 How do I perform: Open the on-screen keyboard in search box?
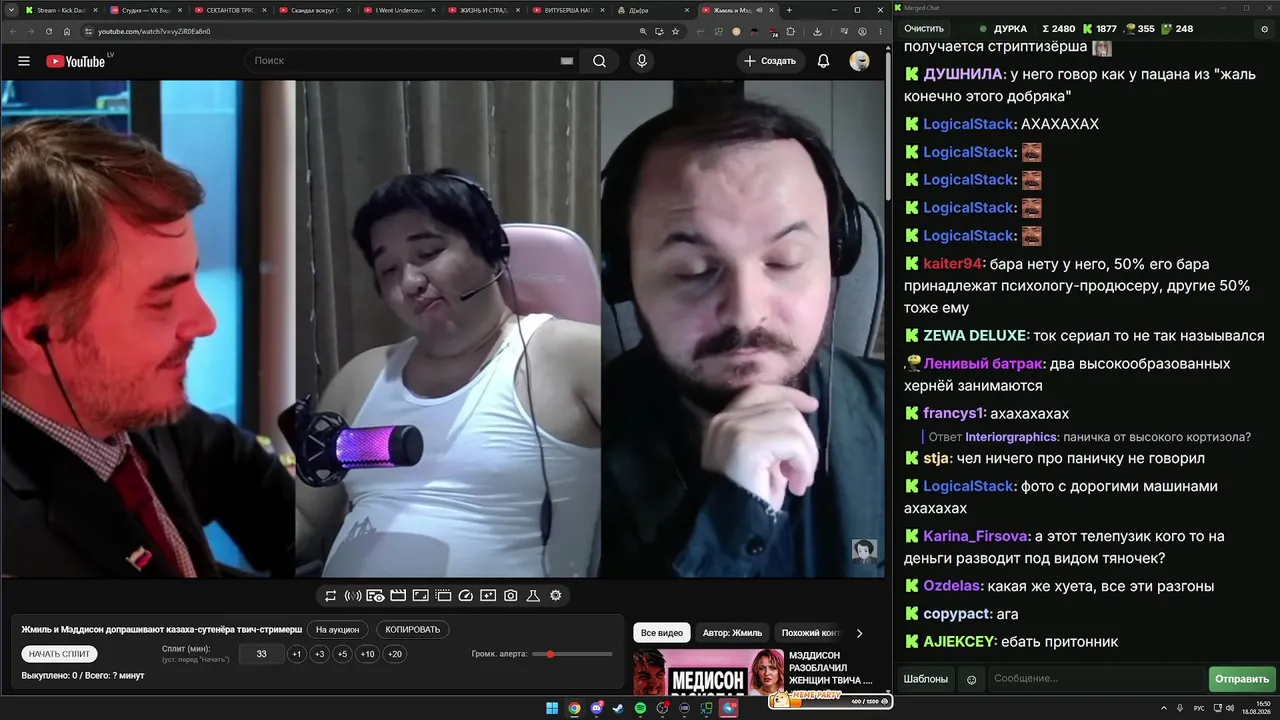[x=567, y=61]
